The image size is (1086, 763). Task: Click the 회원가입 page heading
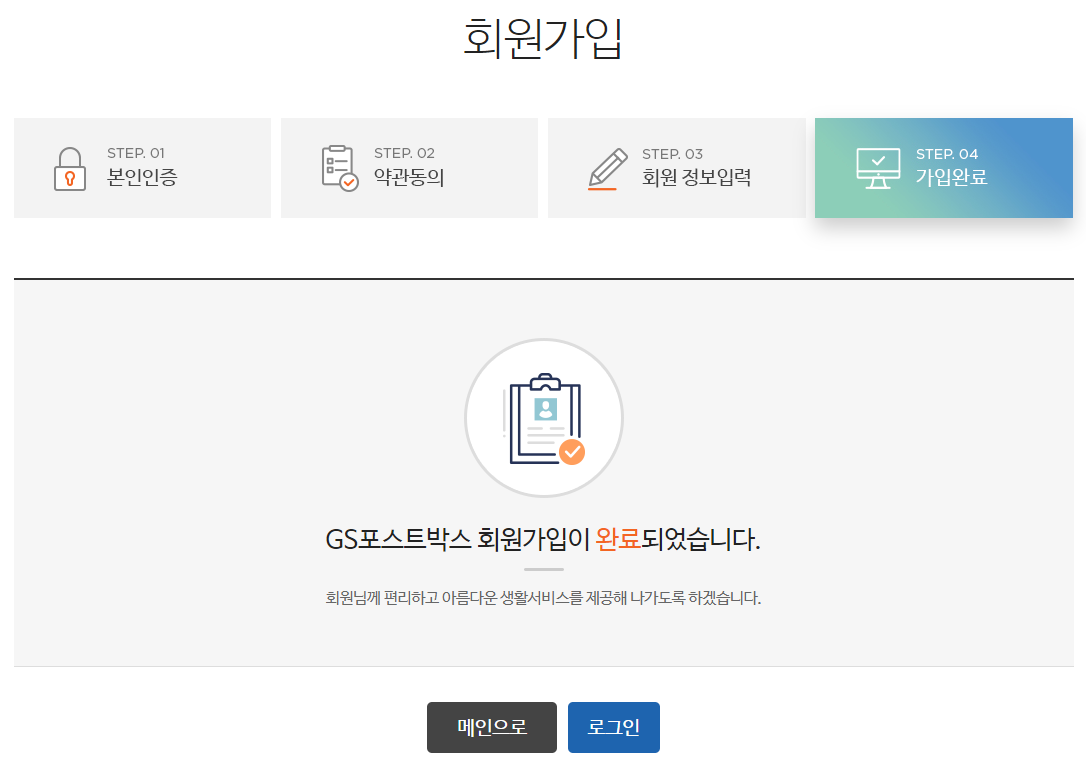tap(543, 38)
